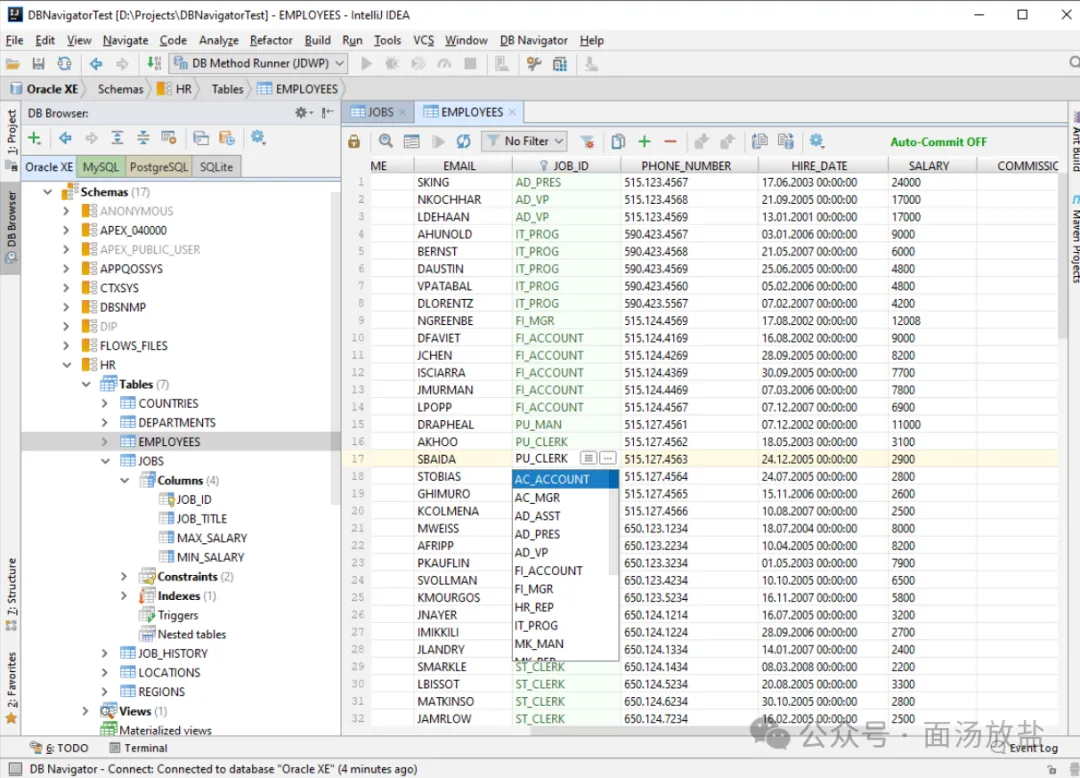Expand the EMPLOYEES table node in tree

point(105,442)
